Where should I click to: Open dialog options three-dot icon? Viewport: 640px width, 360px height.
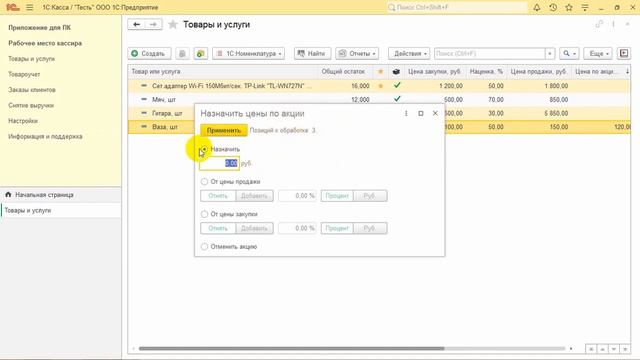point(406,113)
